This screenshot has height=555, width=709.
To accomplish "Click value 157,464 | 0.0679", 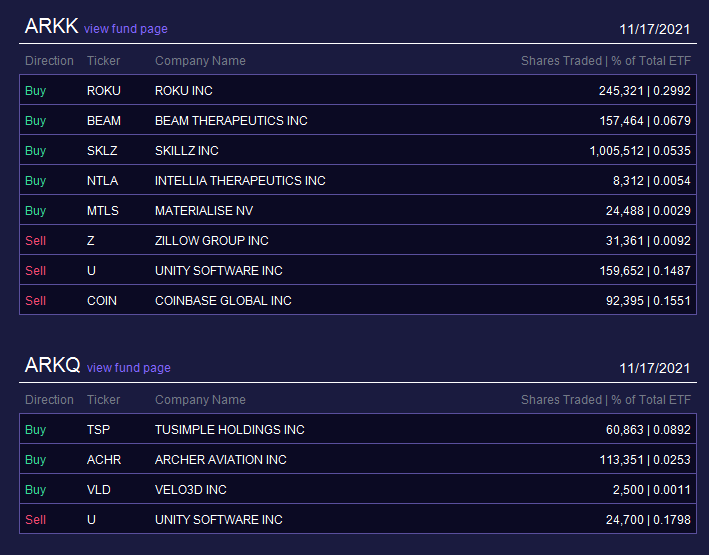I will click(x=645, y=121).
